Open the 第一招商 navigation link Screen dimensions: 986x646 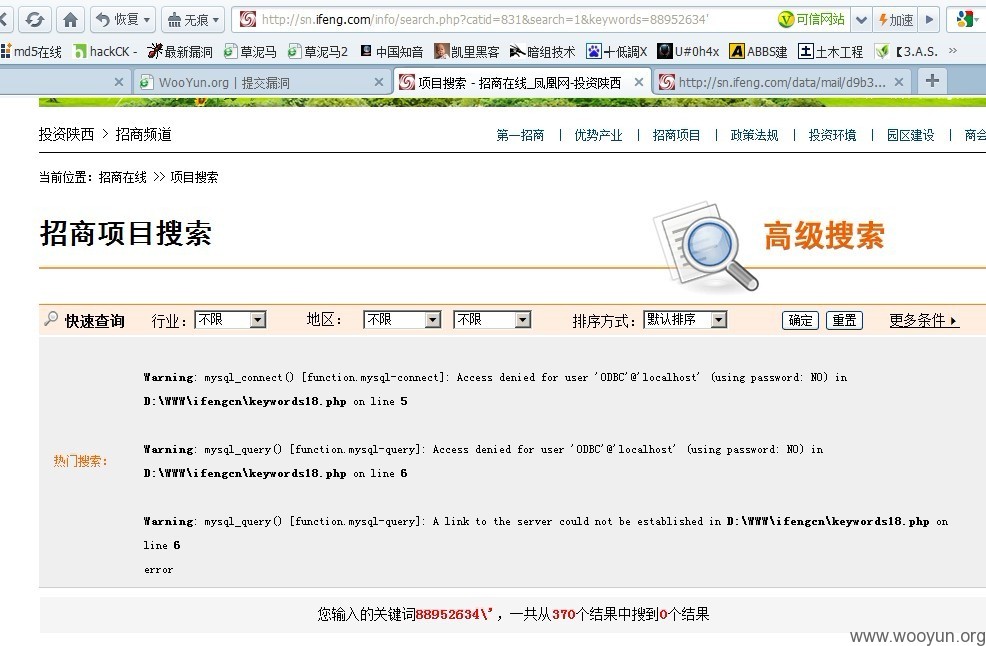tap(520, 135)
